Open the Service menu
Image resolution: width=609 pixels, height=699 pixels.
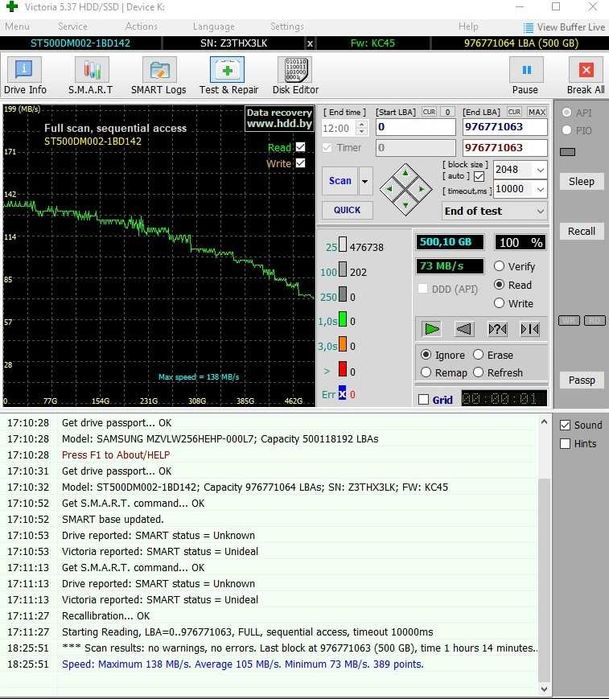point(72,26)
